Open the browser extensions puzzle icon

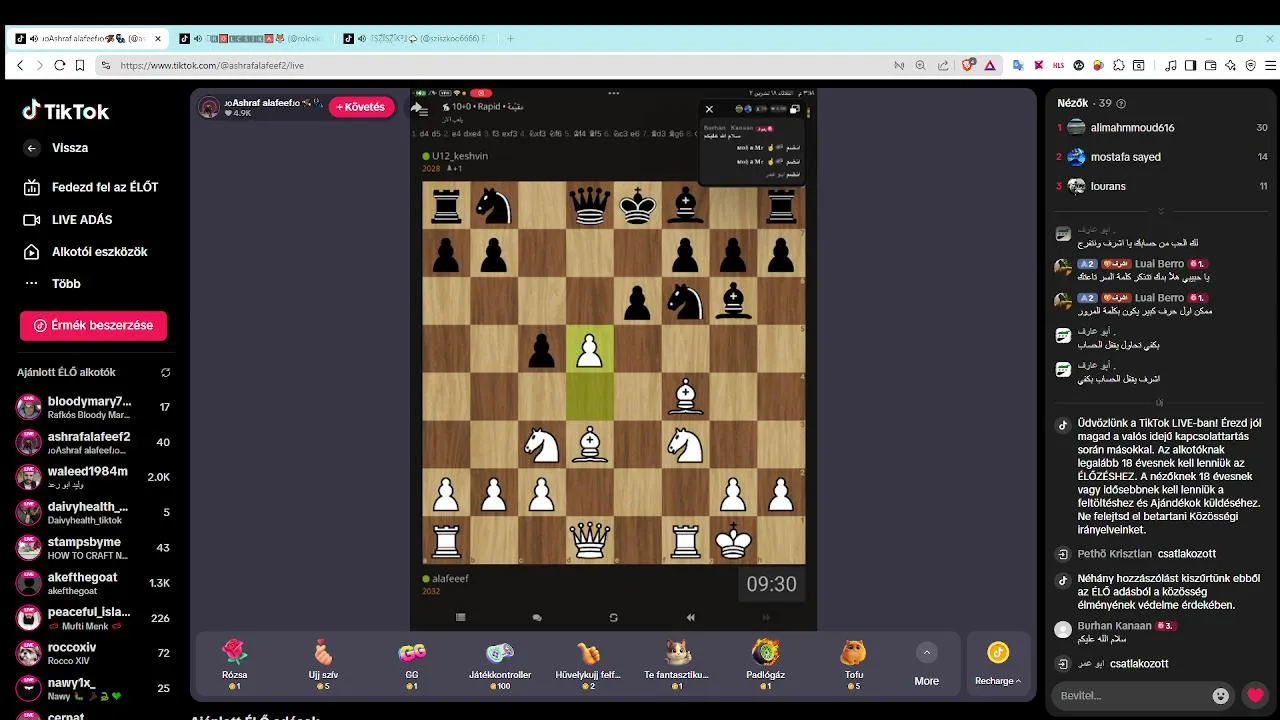pyautogui.click(x=1118, y=65)
